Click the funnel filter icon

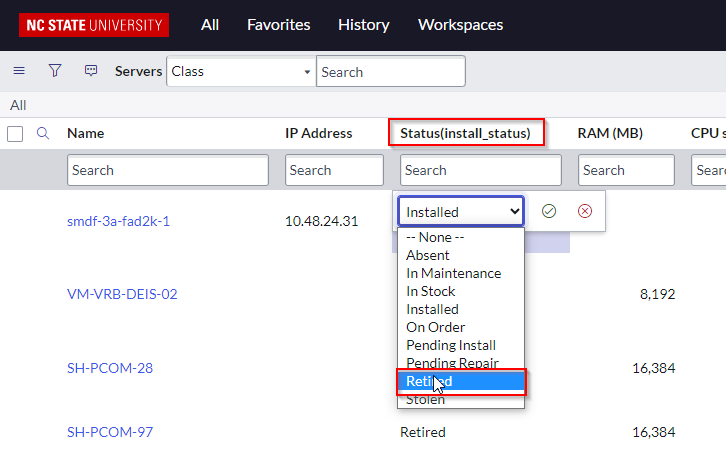point(55,71)
